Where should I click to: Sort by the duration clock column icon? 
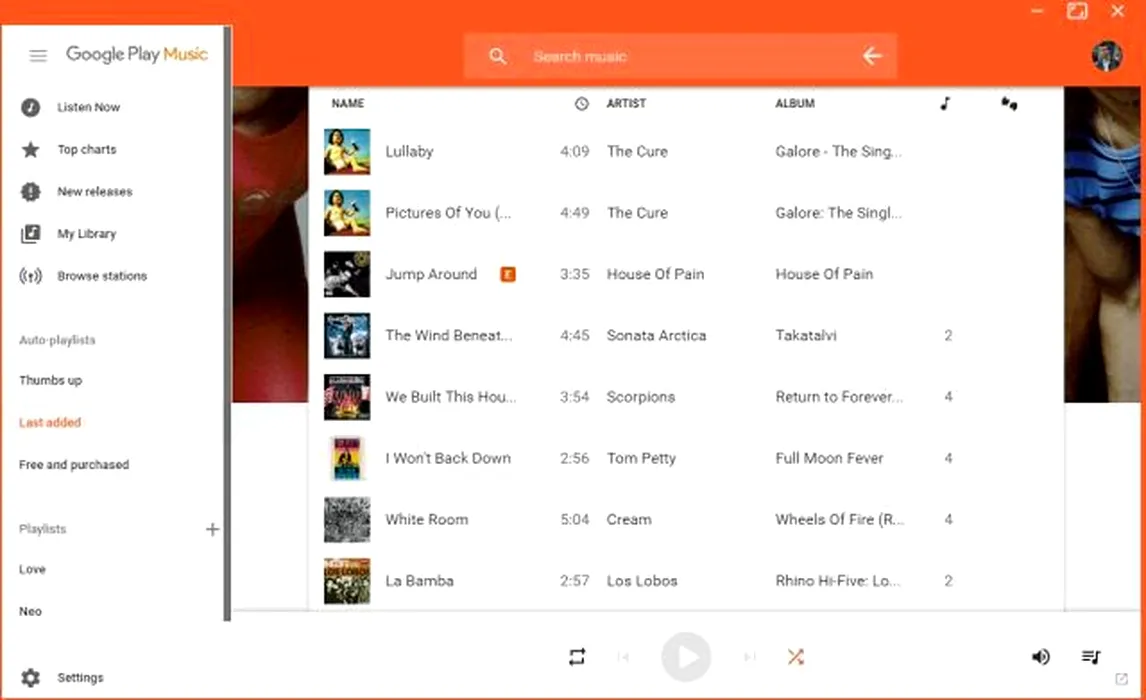point(581,104)
